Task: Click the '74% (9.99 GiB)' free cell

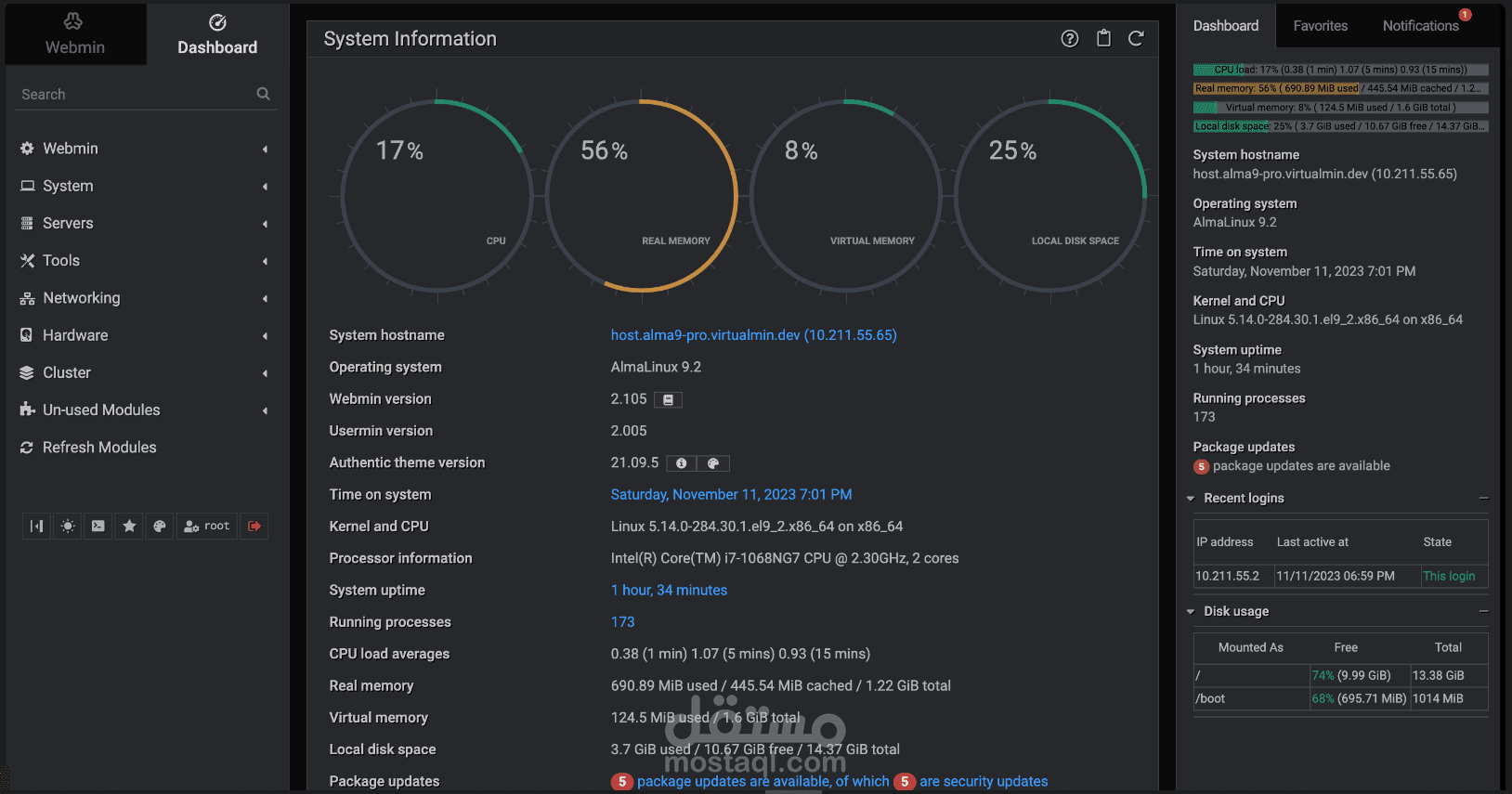Action: 1359,676
